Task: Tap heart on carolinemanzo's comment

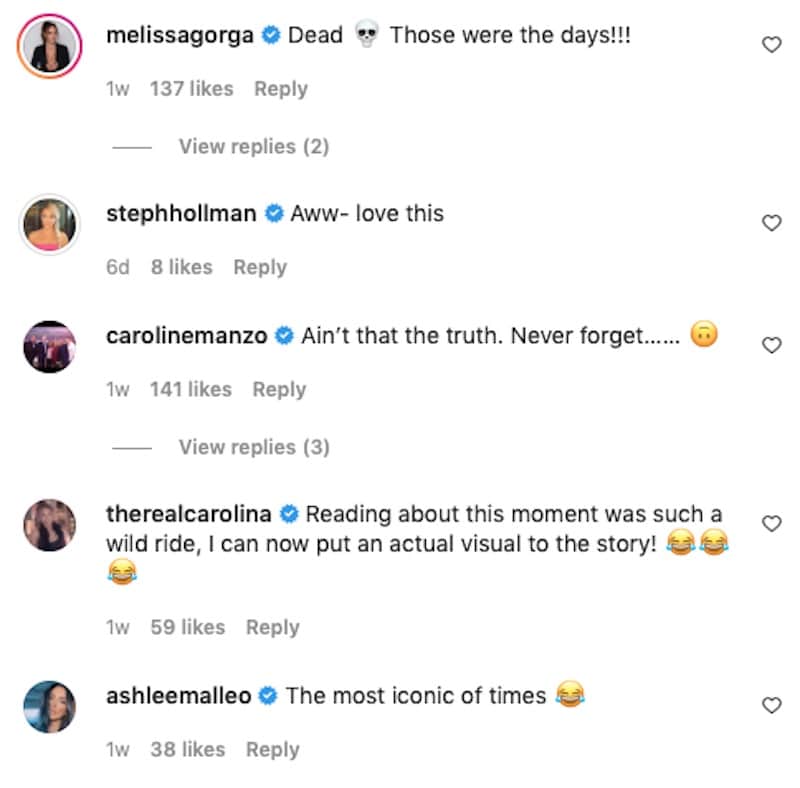Action: (x=771, y=345)
